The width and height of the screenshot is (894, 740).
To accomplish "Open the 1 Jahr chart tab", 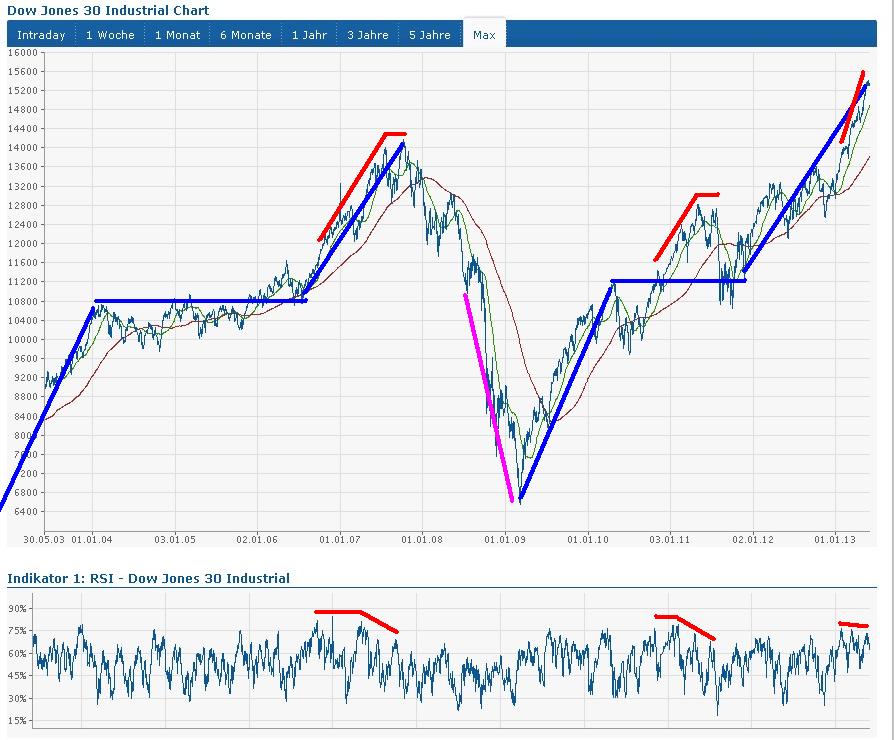I will tap(309, 35).
